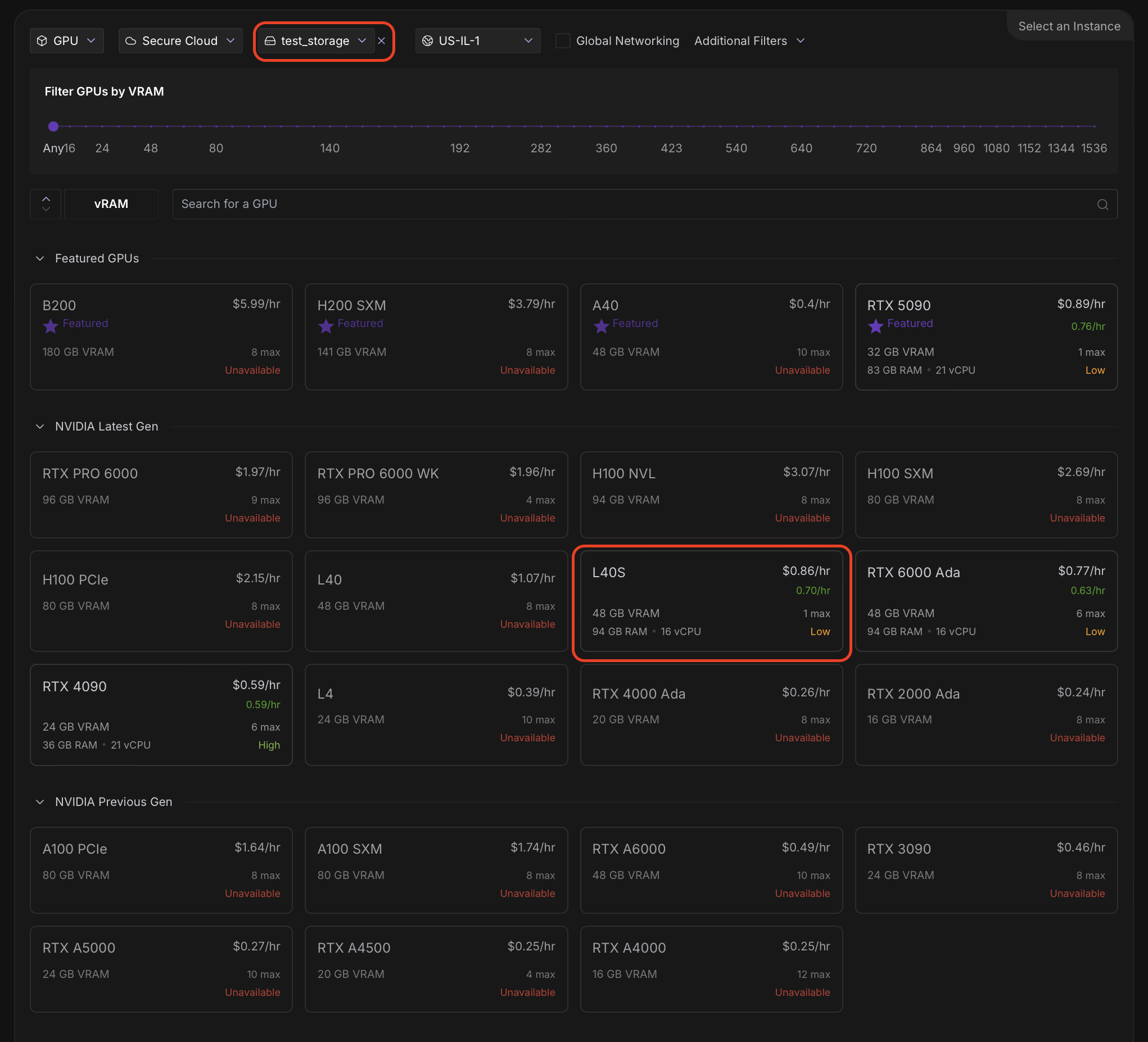Click the VRAM slider handle at Any
The height and width of the screenshot is (1042, 1148).
tap(53, 126)
